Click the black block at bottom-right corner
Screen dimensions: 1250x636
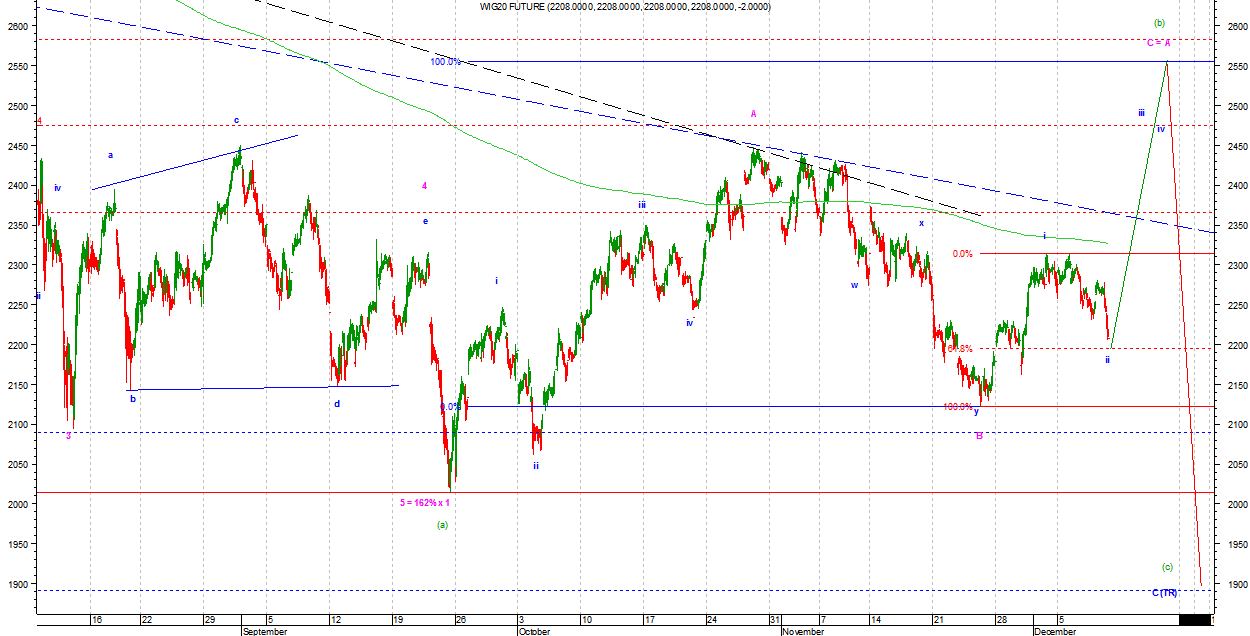[1193, 620]
